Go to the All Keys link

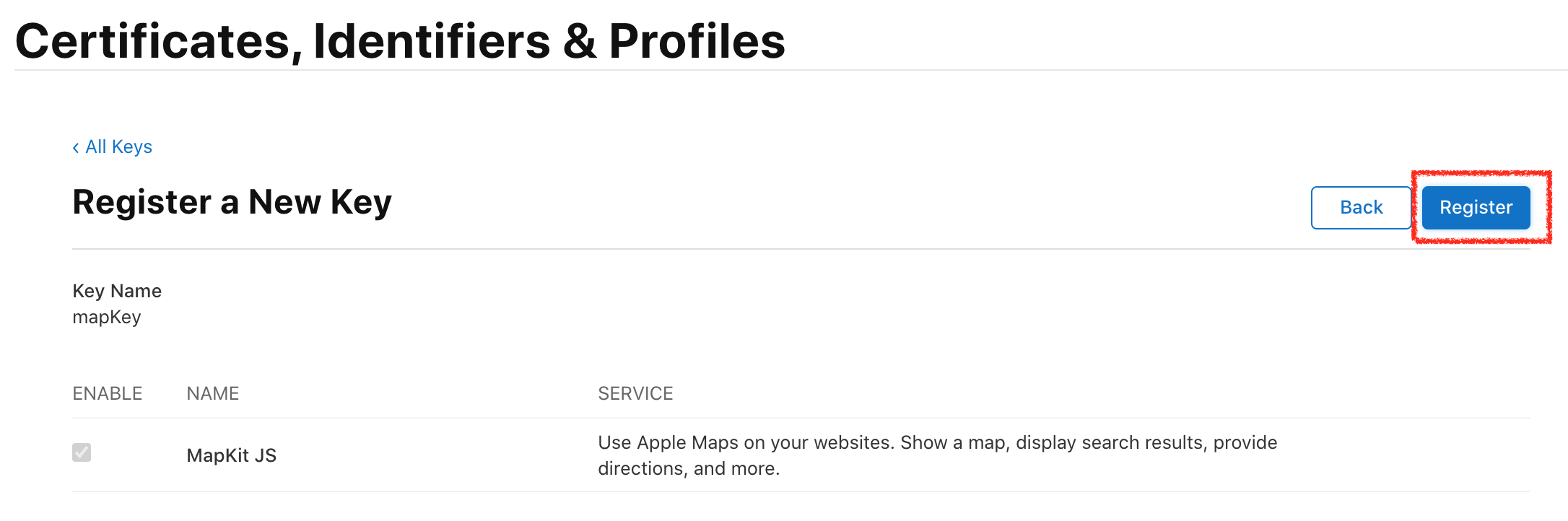coord(118,147)
